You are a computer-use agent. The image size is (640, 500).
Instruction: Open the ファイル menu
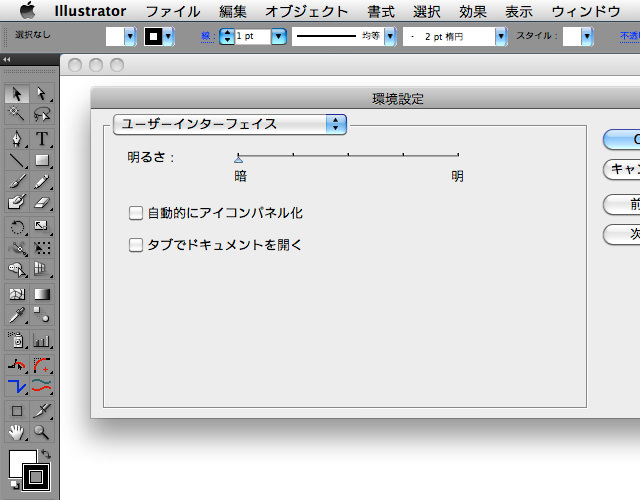pyautogui.click(x=173, y=11)
